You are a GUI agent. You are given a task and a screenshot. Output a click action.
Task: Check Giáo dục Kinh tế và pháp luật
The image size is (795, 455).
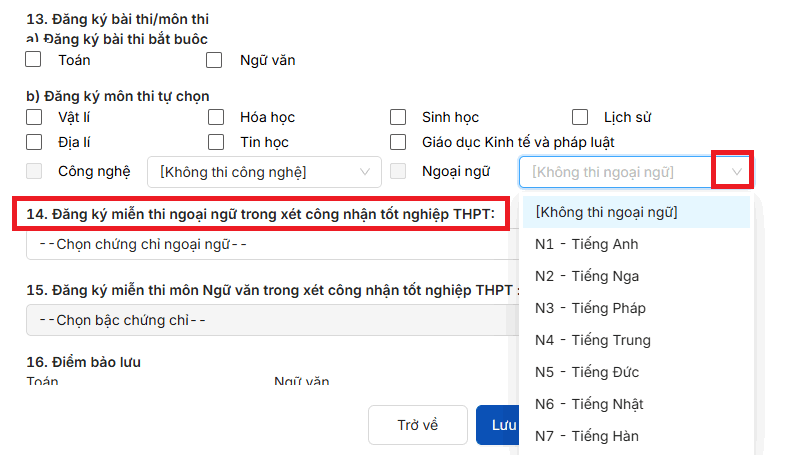398,143
